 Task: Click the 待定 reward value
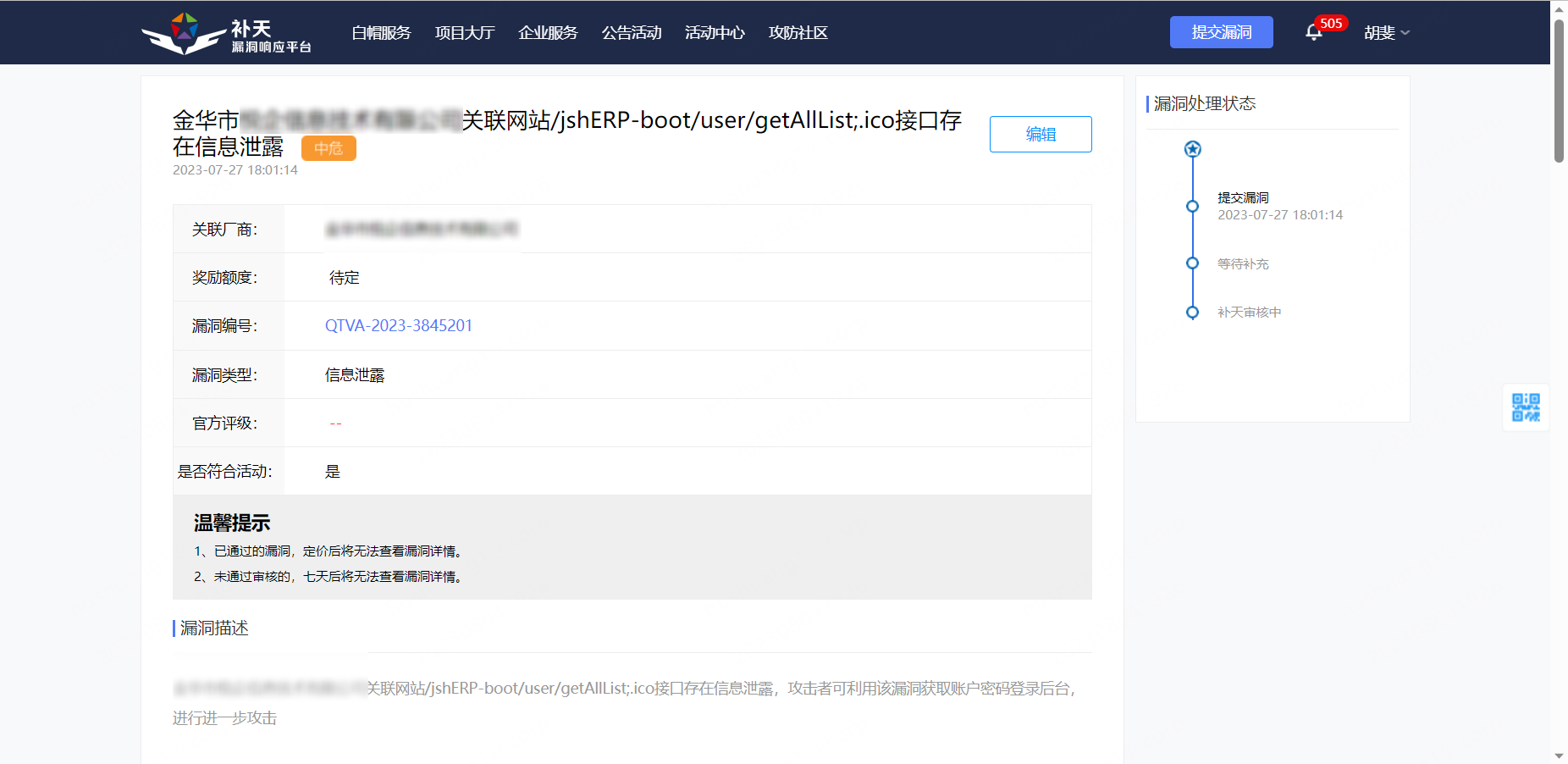pyautogui.click(x=345, y=277)
